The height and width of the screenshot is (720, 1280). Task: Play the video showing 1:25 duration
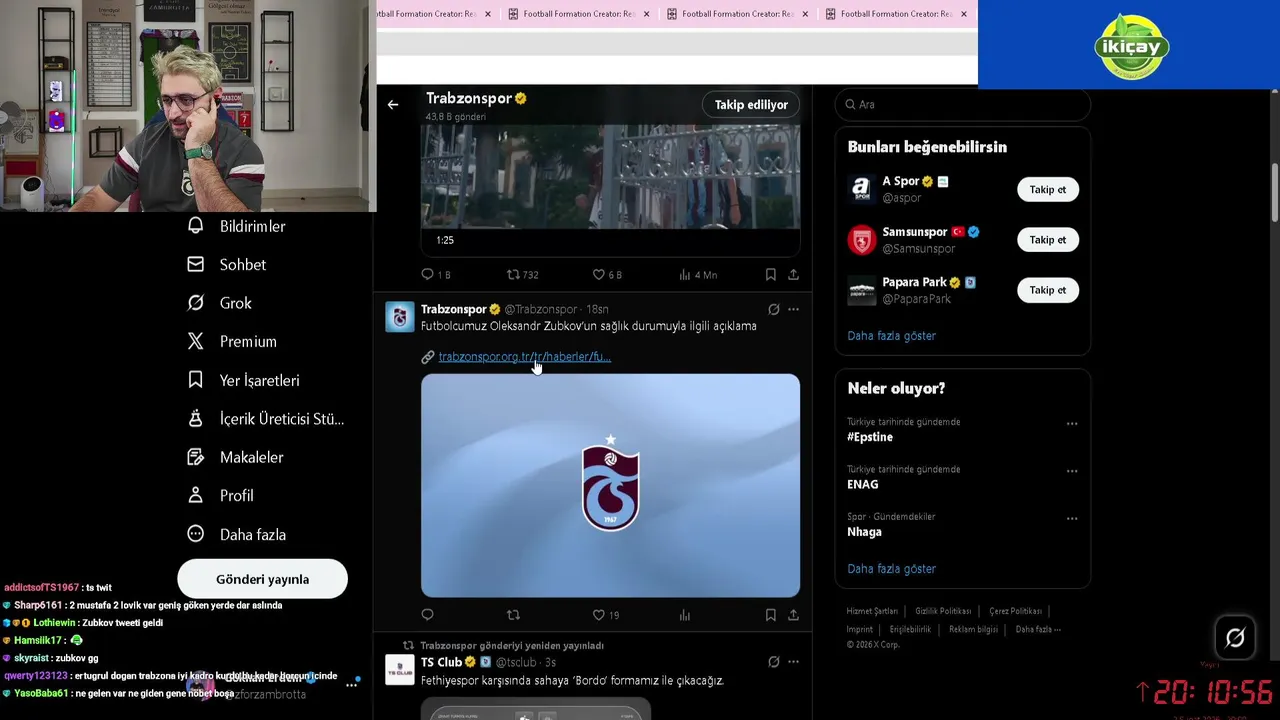(610, 178)
